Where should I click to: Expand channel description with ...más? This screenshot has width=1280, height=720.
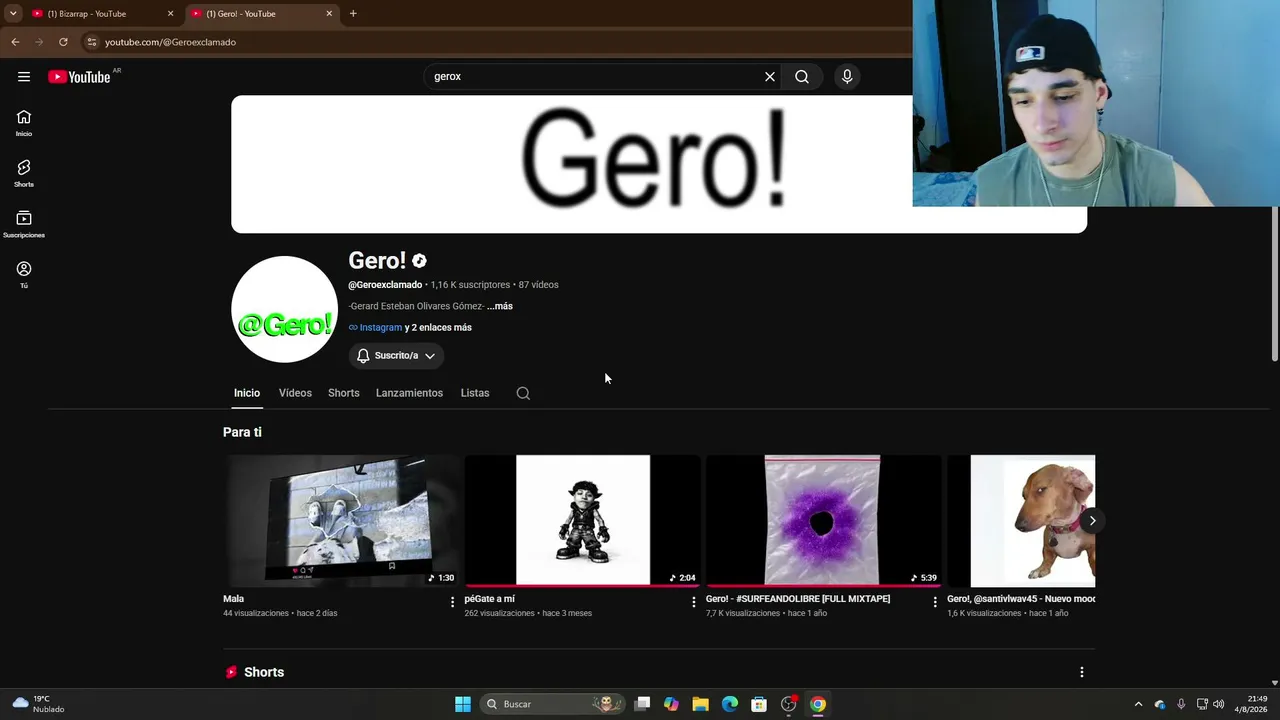pyautogui.click(x=500, y=306)
